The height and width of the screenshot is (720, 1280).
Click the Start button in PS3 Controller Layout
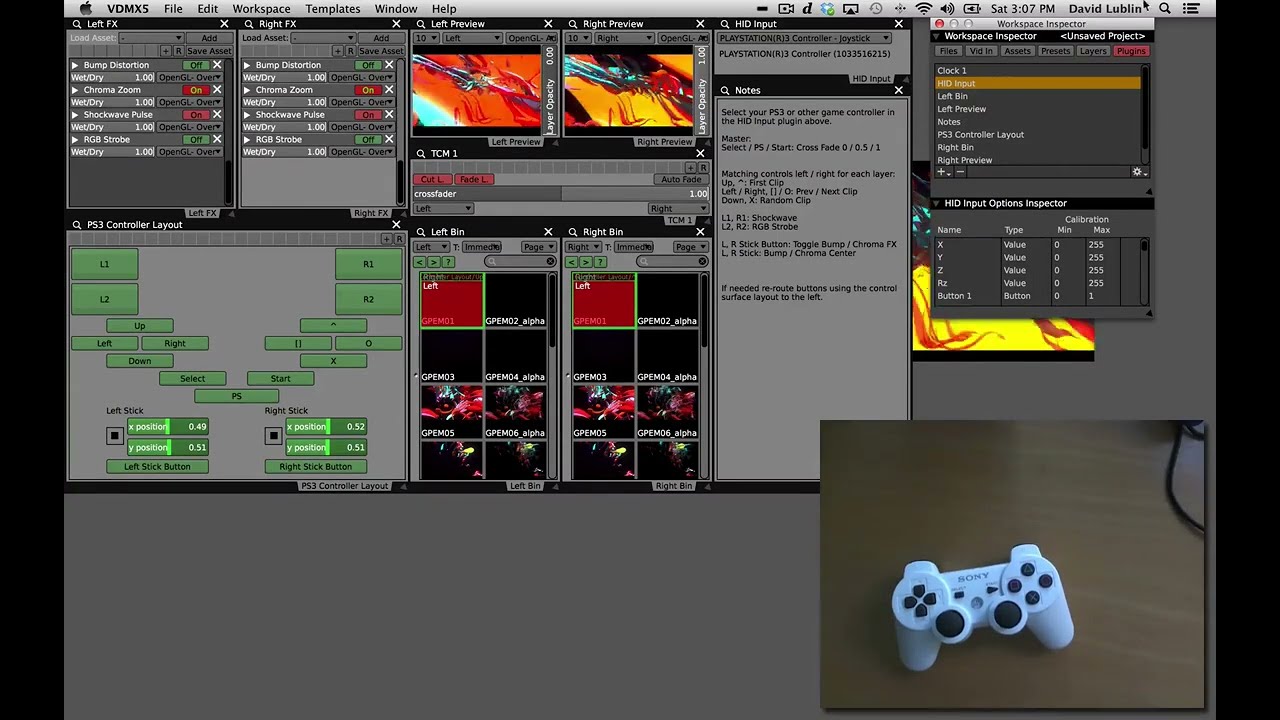280,379
